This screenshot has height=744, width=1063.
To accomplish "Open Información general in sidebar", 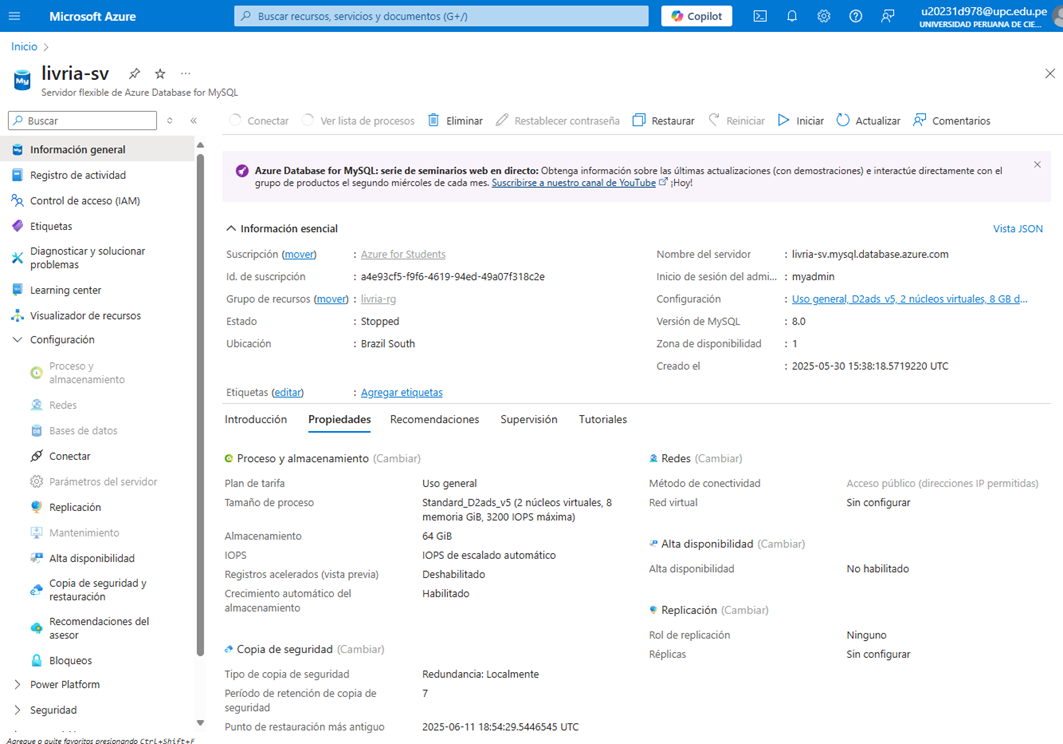I will click(97, 149).
